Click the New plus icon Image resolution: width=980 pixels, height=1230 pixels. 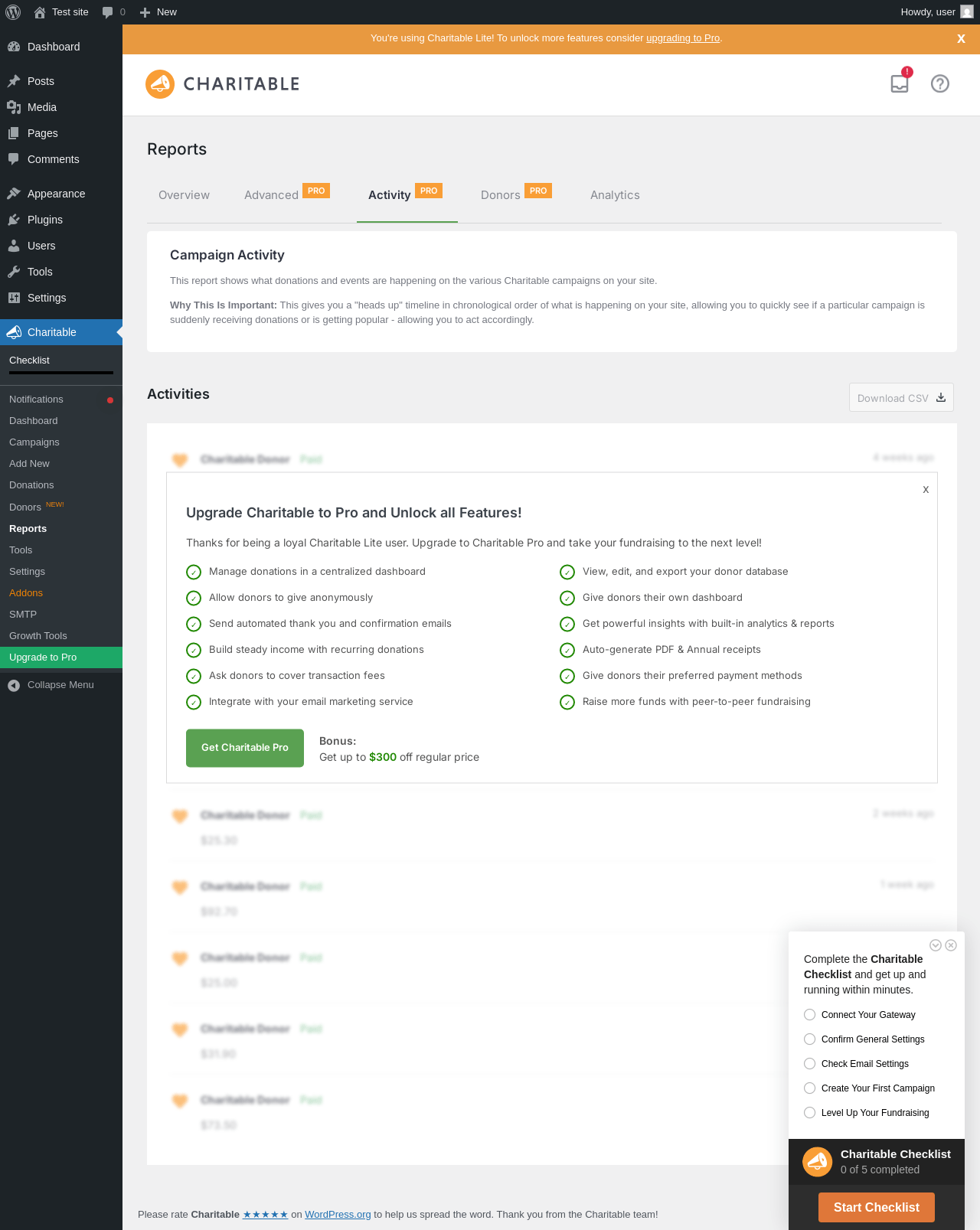click(145, 12)
